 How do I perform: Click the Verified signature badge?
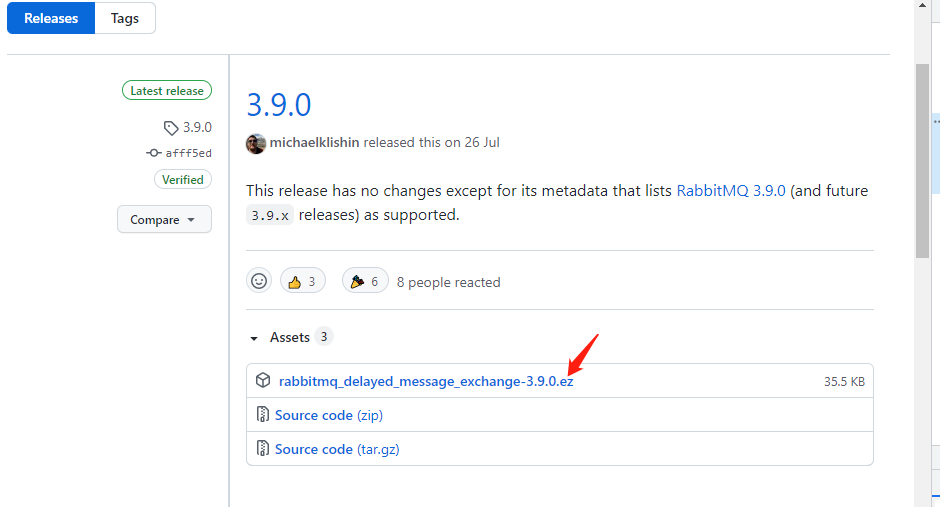(x=183, y=180)
